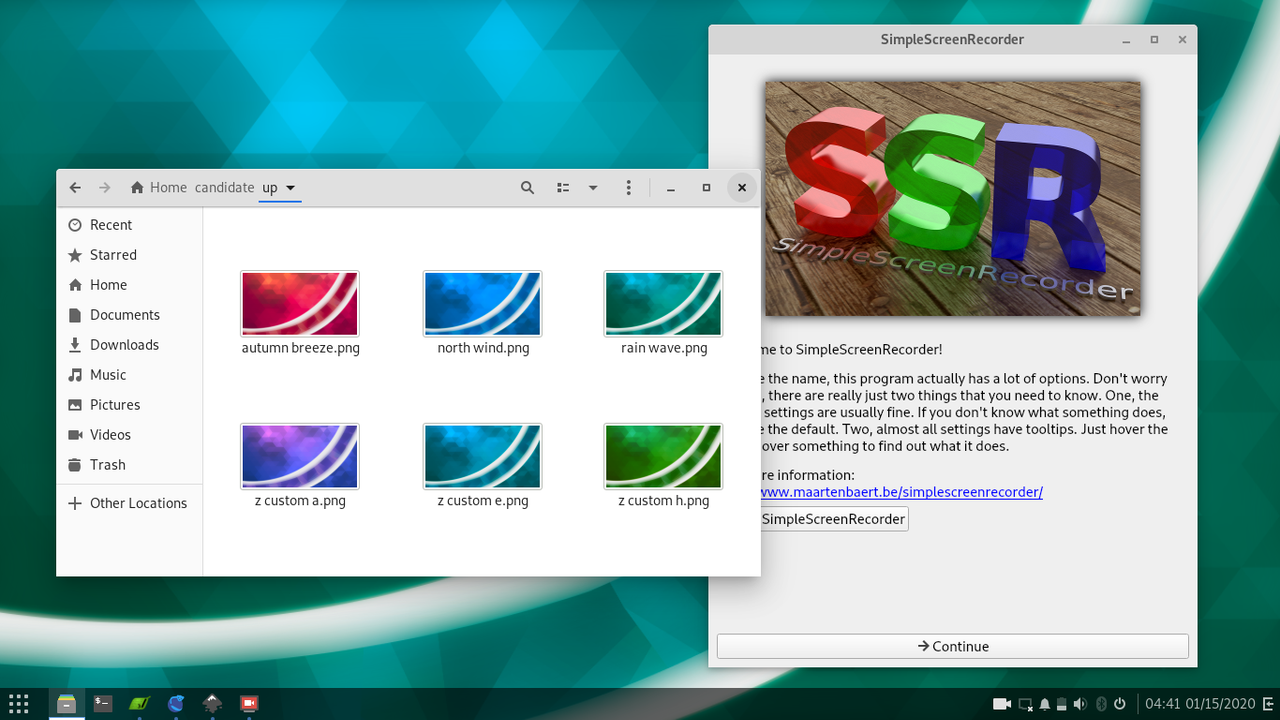
Task: Click the logout arrow icon in tray
Action: coord(1267,704)
